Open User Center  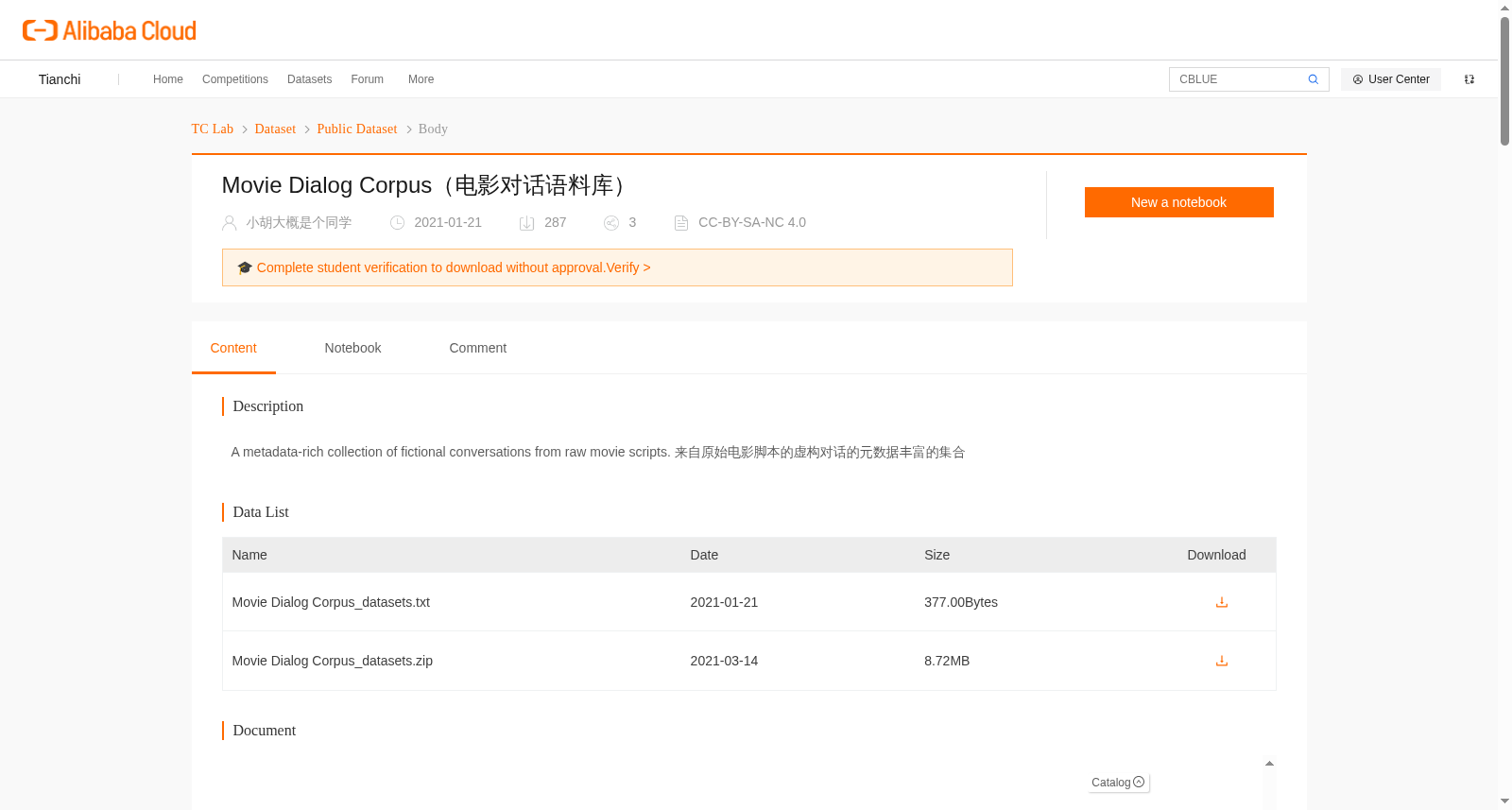[1390, 79]
